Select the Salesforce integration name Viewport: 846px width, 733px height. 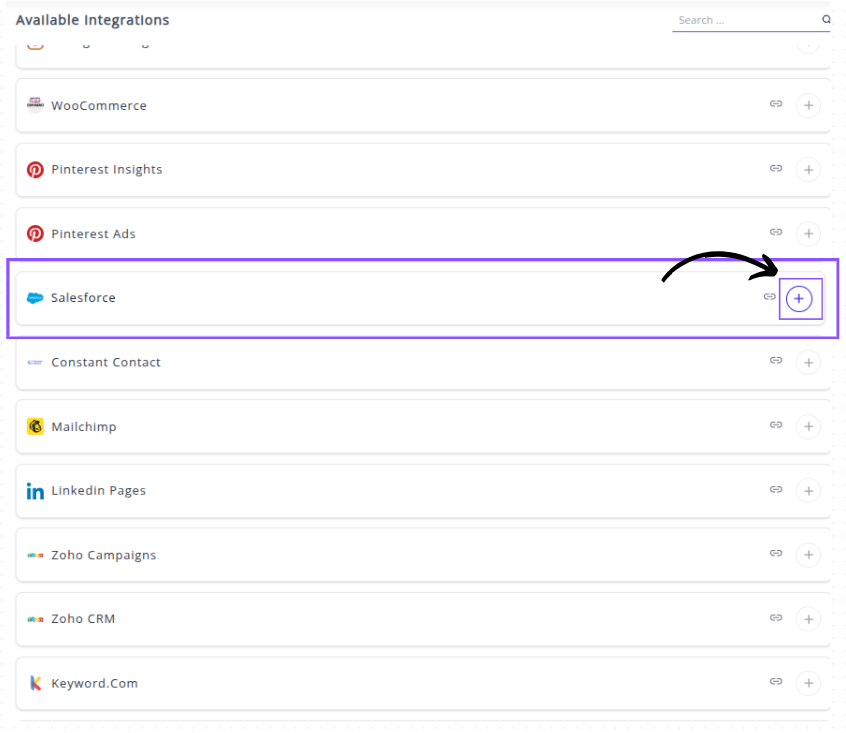click(83, 298)
